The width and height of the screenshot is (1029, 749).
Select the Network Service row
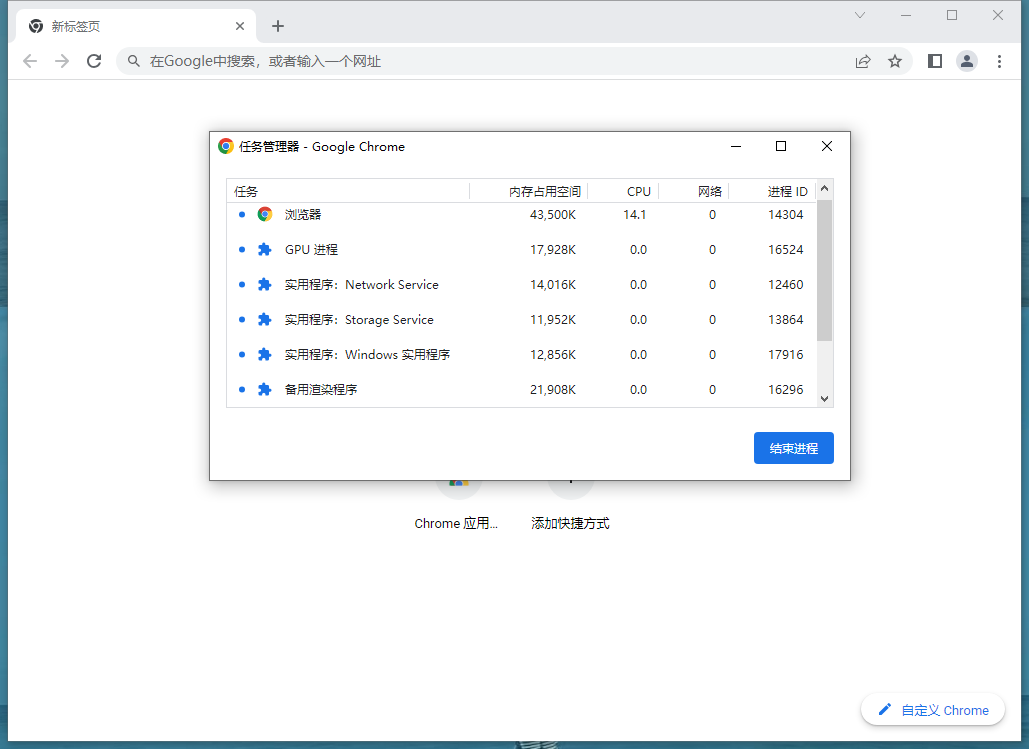522,284
